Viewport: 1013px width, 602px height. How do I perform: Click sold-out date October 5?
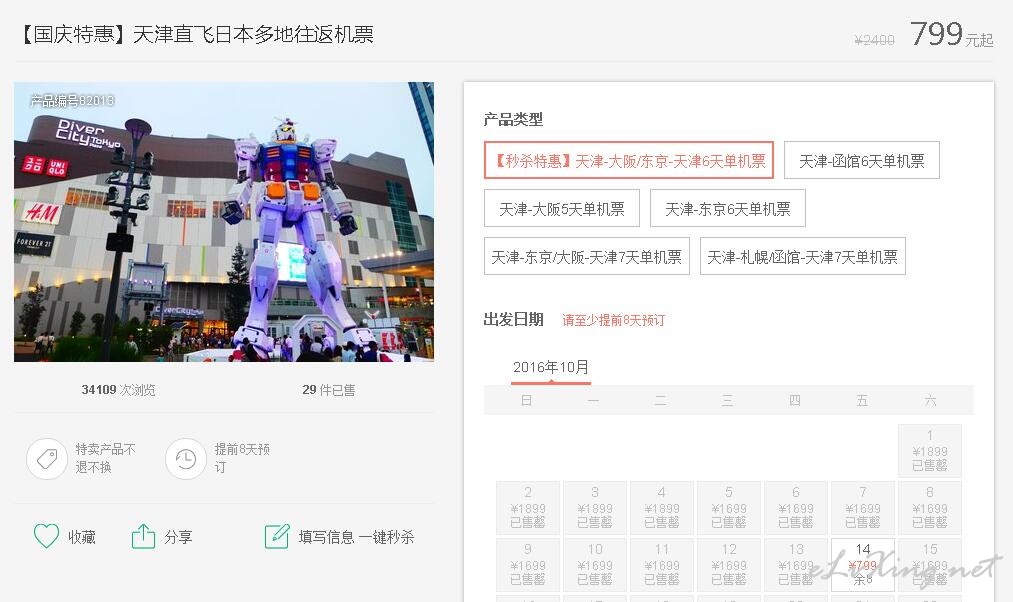click(729, 508)
